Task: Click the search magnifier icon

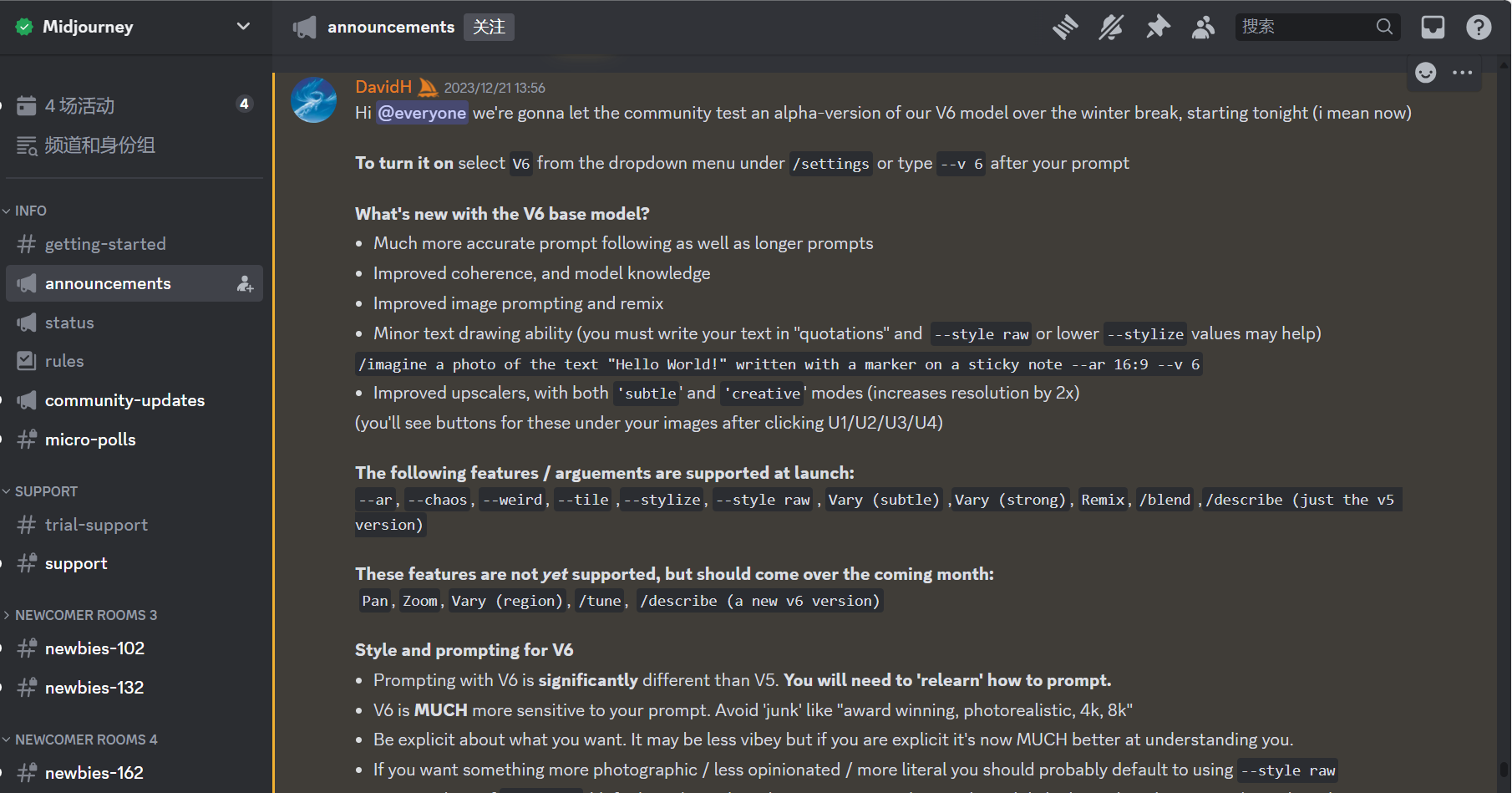Action: [1384, 27]
